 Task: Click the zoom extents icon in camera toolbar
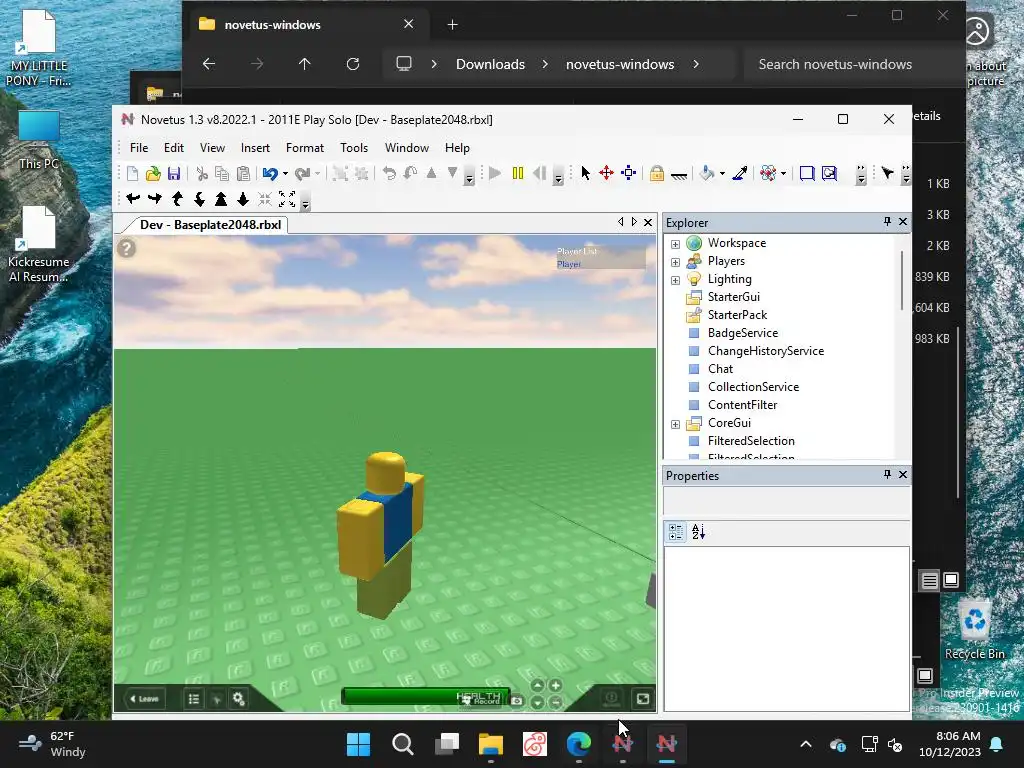pyautogui.click(x=287, y=199)
